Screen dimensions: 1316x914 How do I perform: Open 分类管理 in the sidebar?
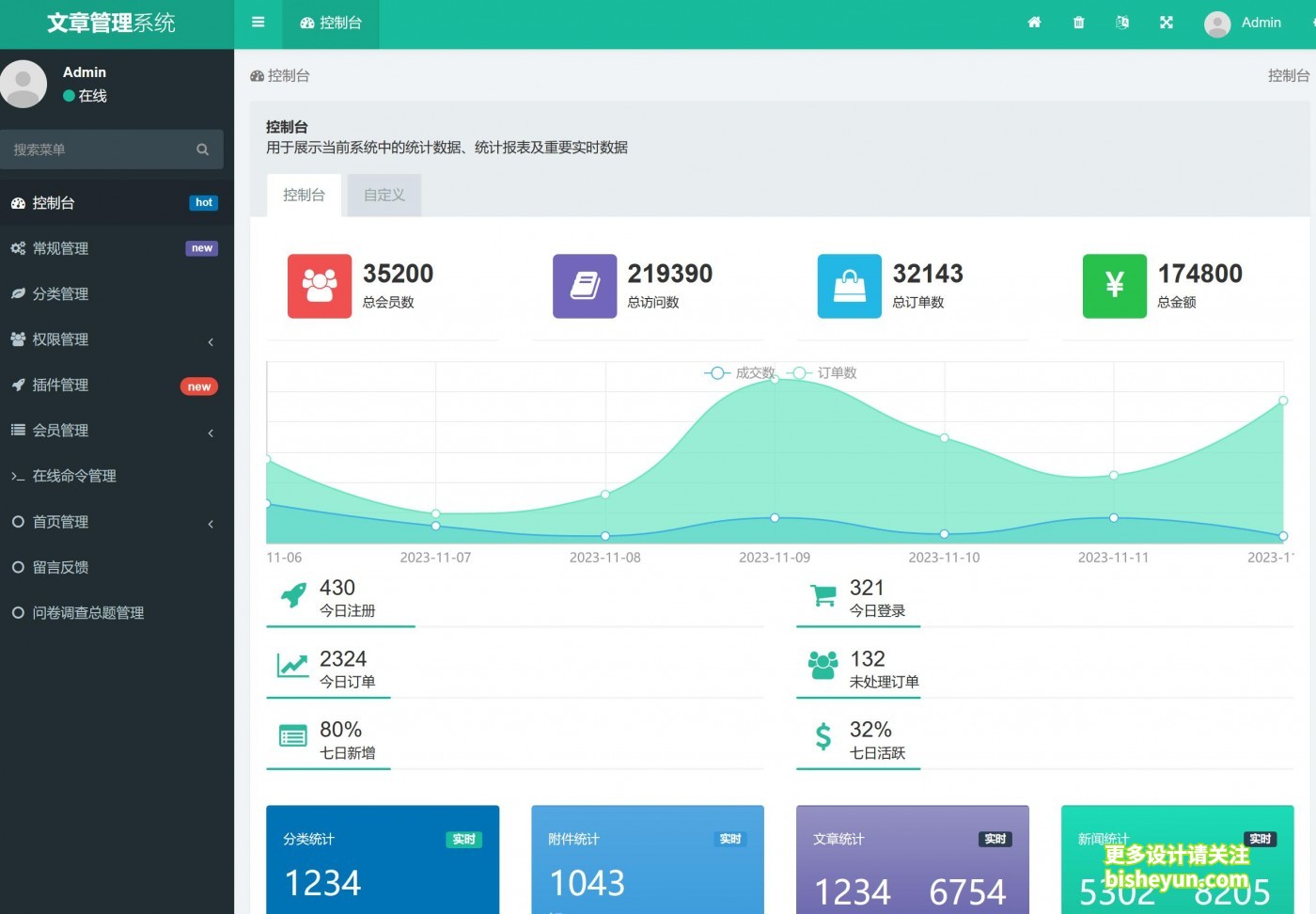pos(117,293)
